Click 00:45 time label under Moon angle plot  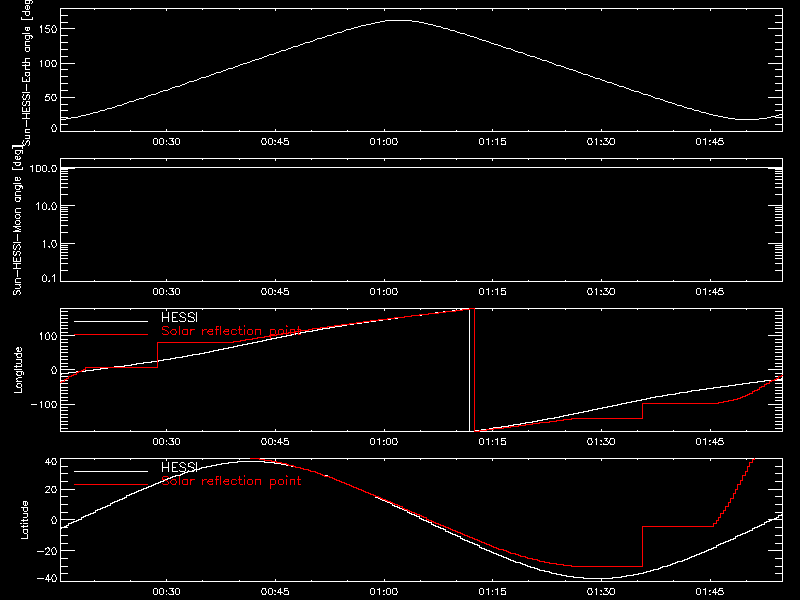click(275, 291)
